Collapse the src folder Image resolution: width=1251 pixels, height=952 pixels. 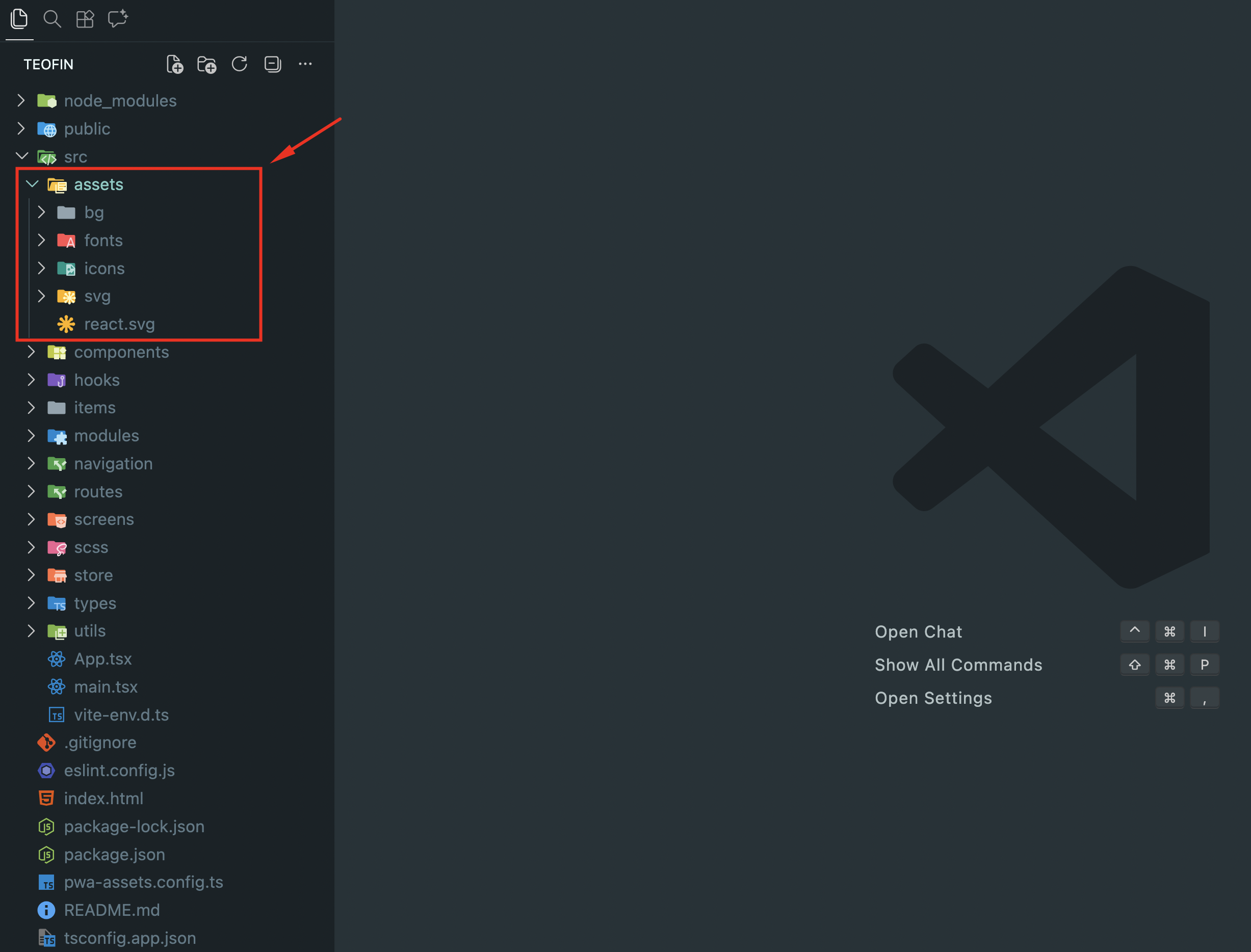(x=21, y=156)
